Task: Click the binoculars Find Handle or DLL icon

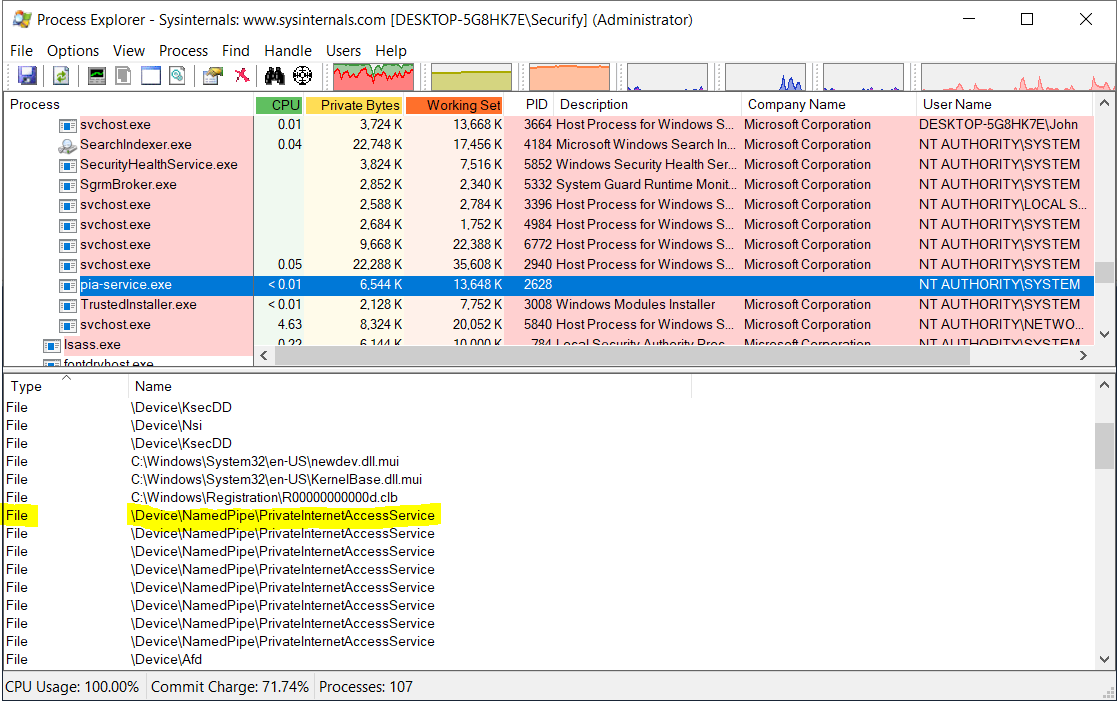Action: point(274,76)
